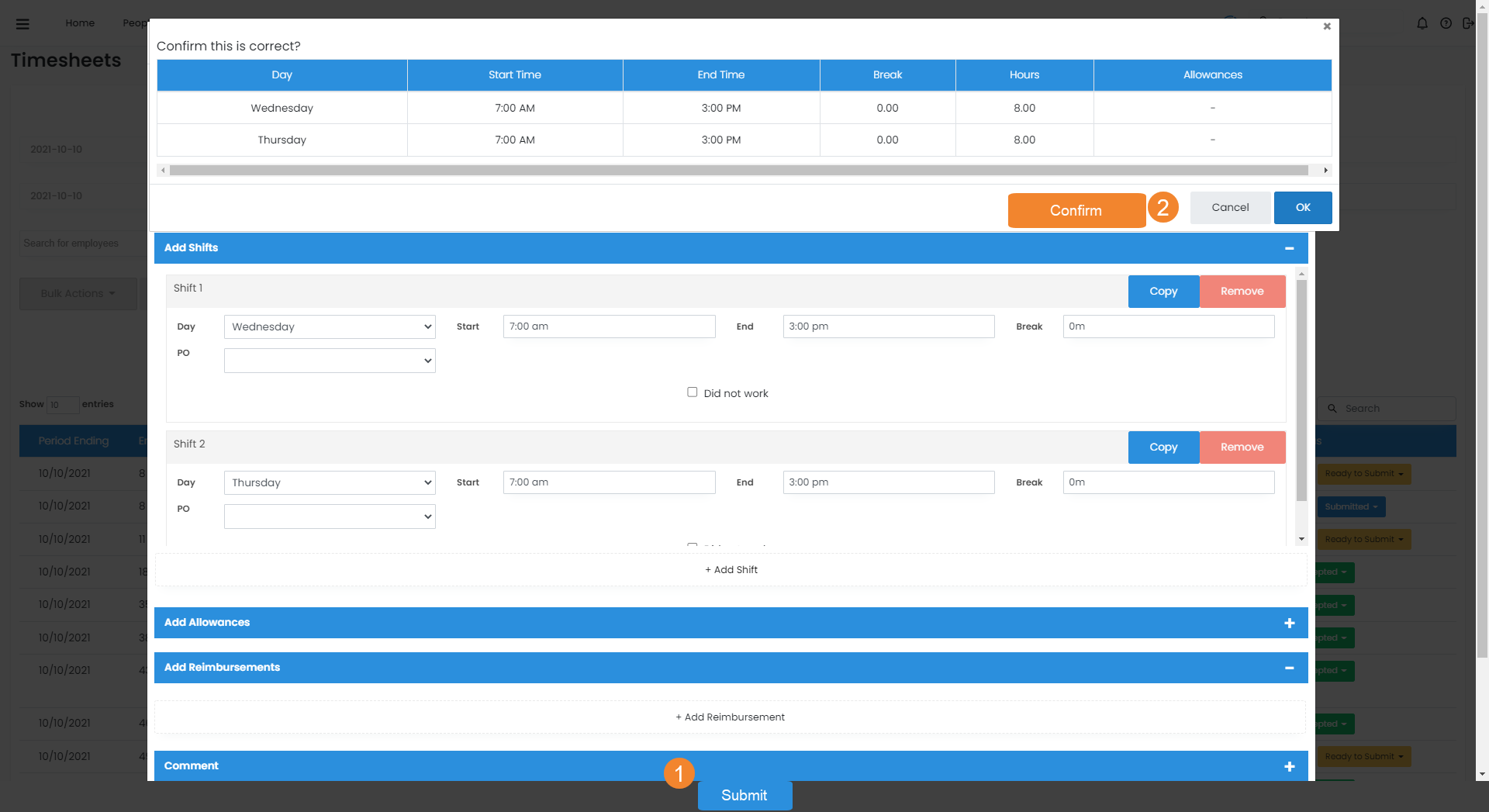1489x812 pixels.
Task: Check Did not work for Shift 1
Action: [x=692, y=392]
